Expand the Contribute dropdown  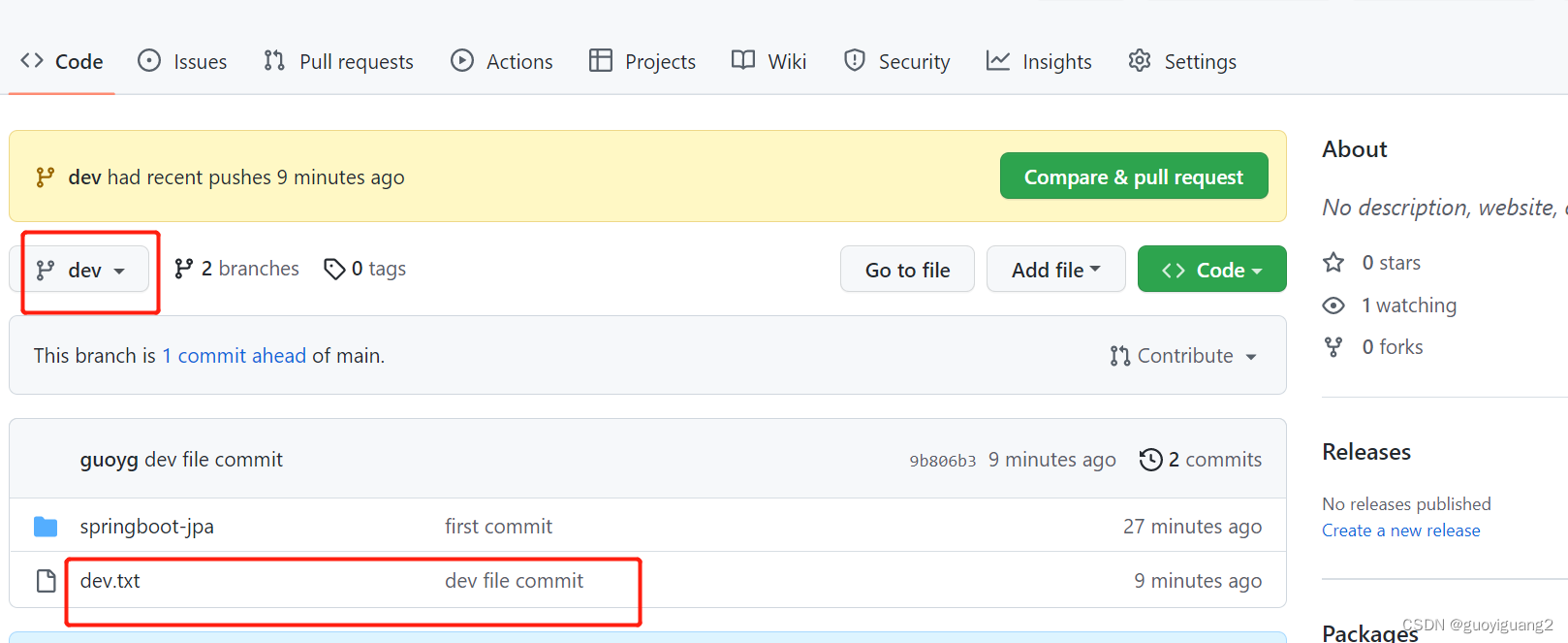coord(1183,356)
